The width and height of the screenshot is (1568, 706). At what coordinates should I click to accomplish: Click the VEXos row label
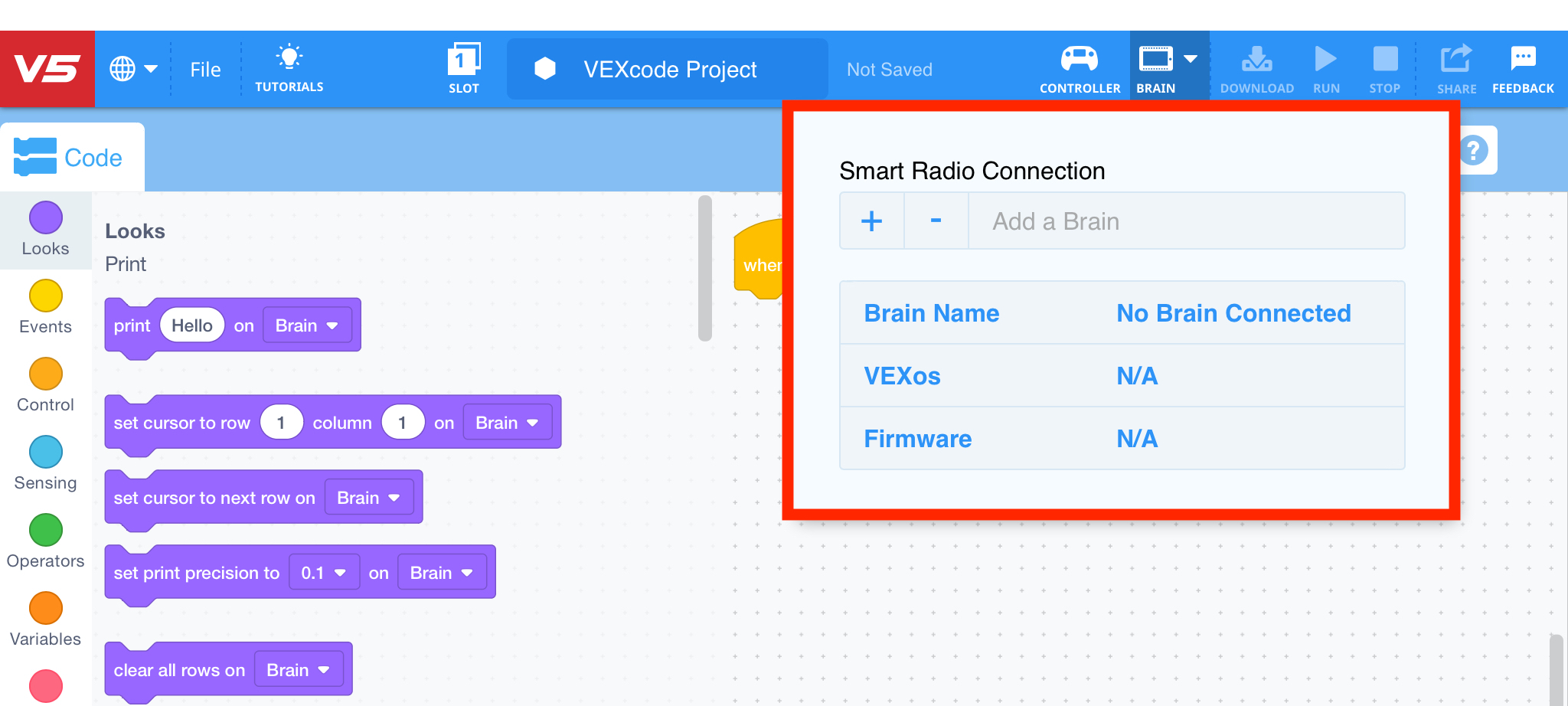pyautogui.click(x=902, y=376)
